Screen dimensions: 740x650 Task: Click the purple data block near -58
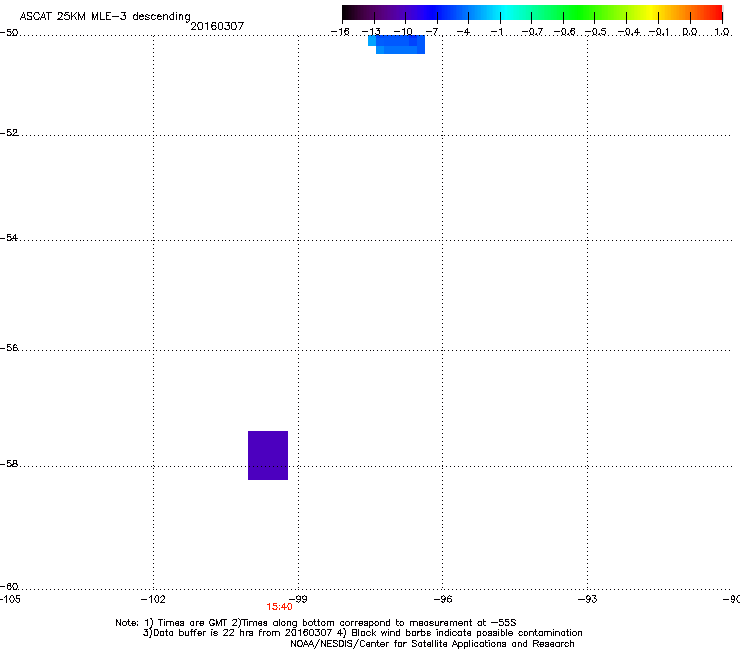[268, 455]
